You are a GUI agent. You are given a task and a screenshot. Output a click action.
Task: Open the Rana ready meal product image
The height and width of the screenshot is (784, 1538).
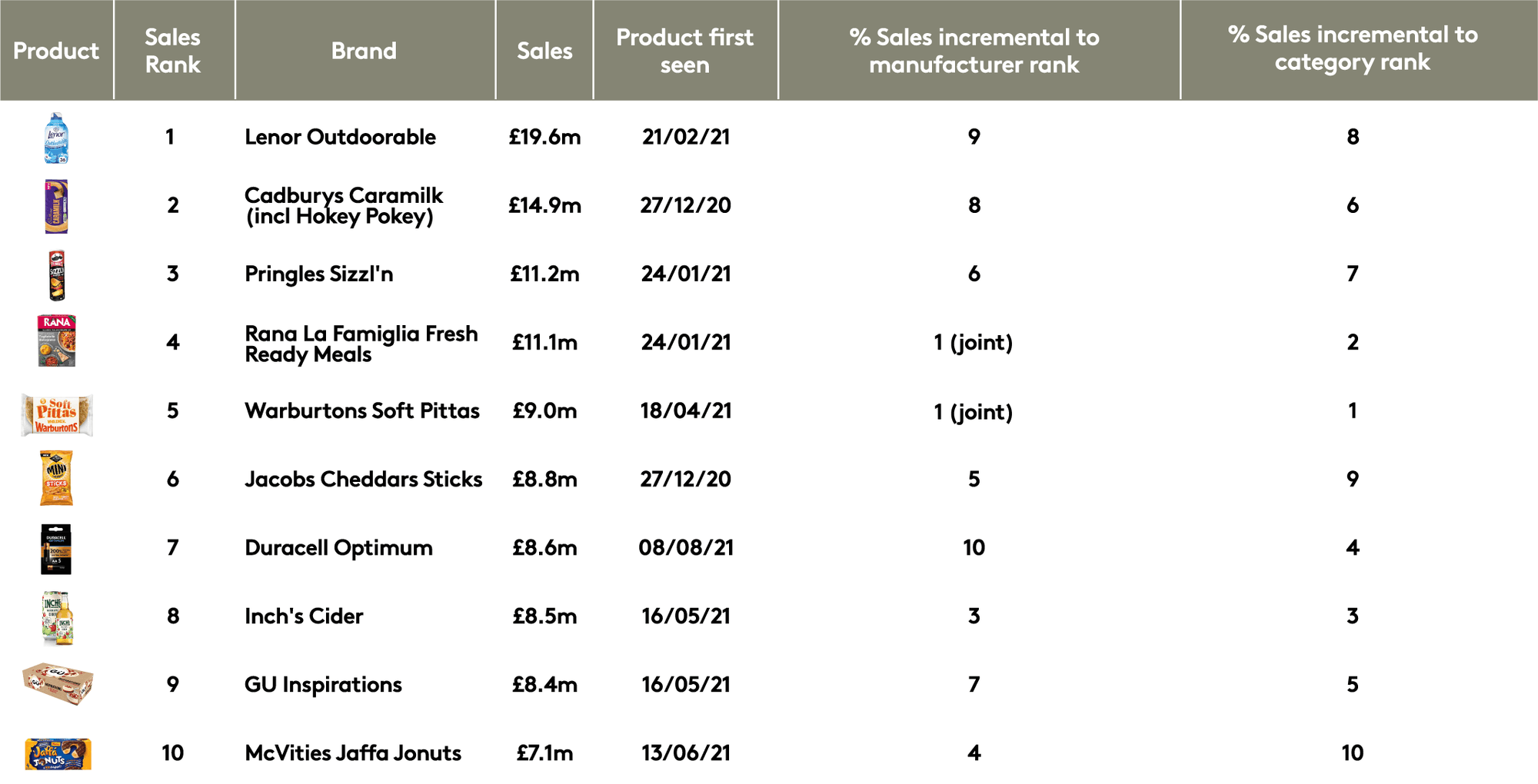click(57, 341)
